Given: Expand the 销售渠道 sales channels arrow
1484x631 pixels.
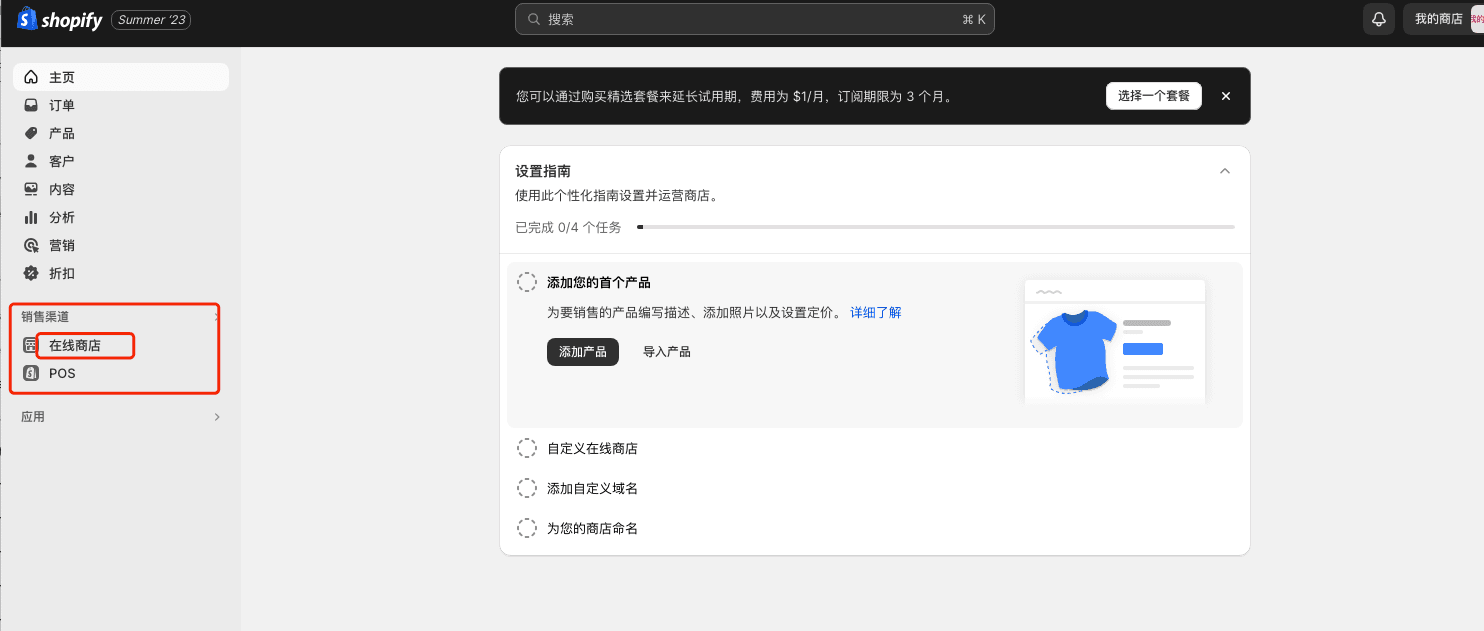Looking at the screenshot, I should point(216,317).
